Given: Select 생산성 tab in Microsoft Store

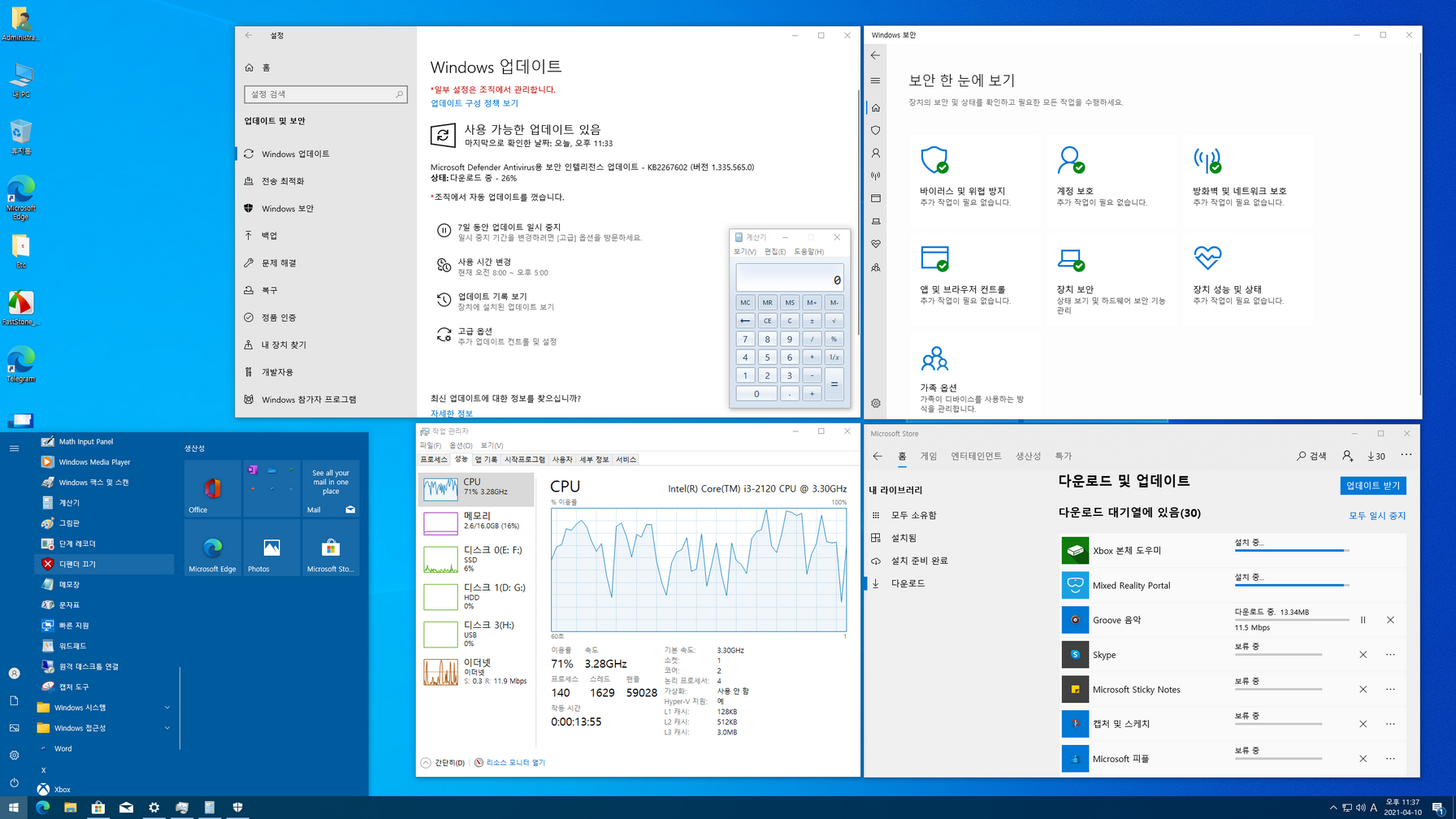Looking at the screenshot, I should [x=1028, y=456].
